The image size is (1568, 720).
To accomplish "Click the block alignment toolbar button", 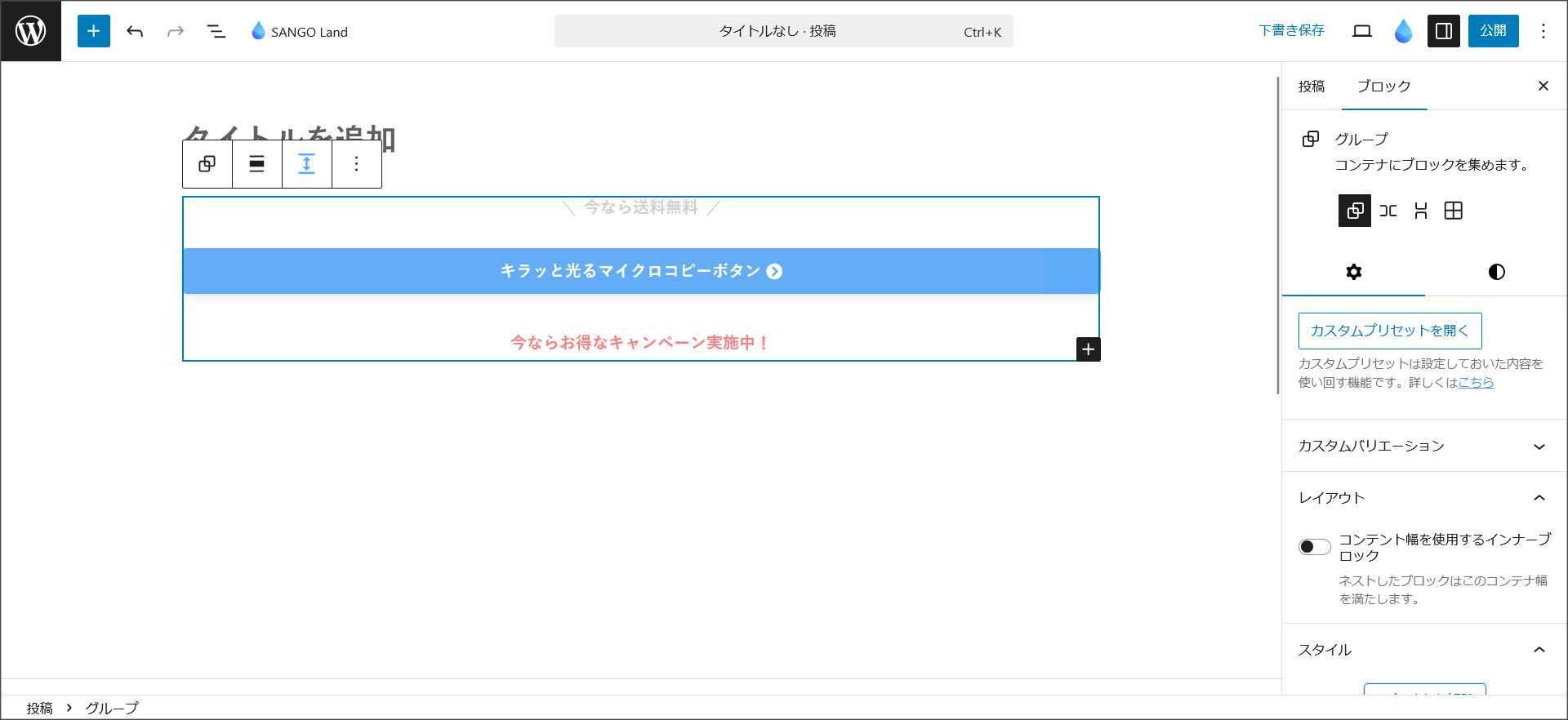I will [x=256, y=164].
